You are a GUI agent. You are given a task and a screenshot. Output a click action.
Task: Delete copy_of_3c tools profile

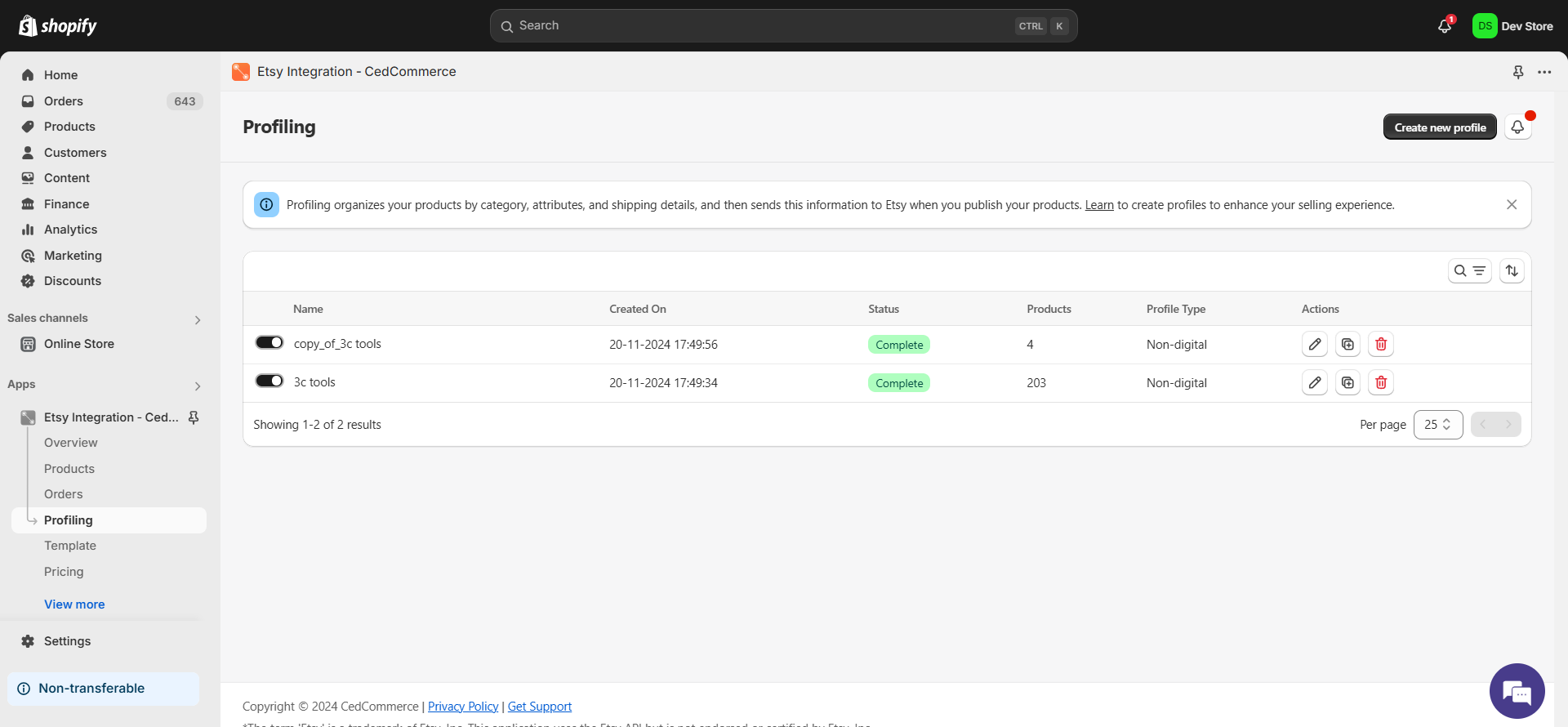(x=1381, y=345)
